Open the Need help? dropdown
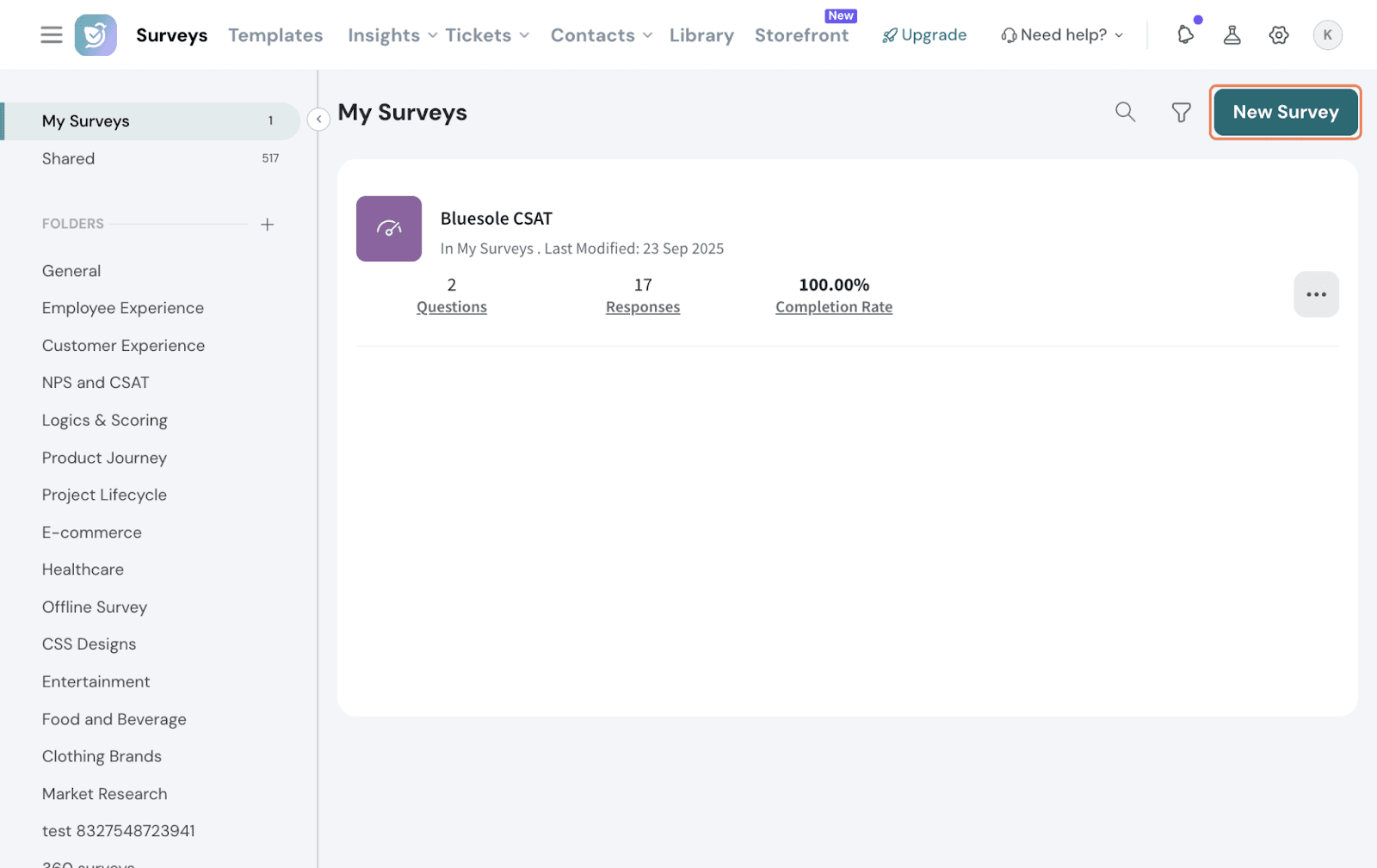The image size is (1377, 868). [1062, 35]
